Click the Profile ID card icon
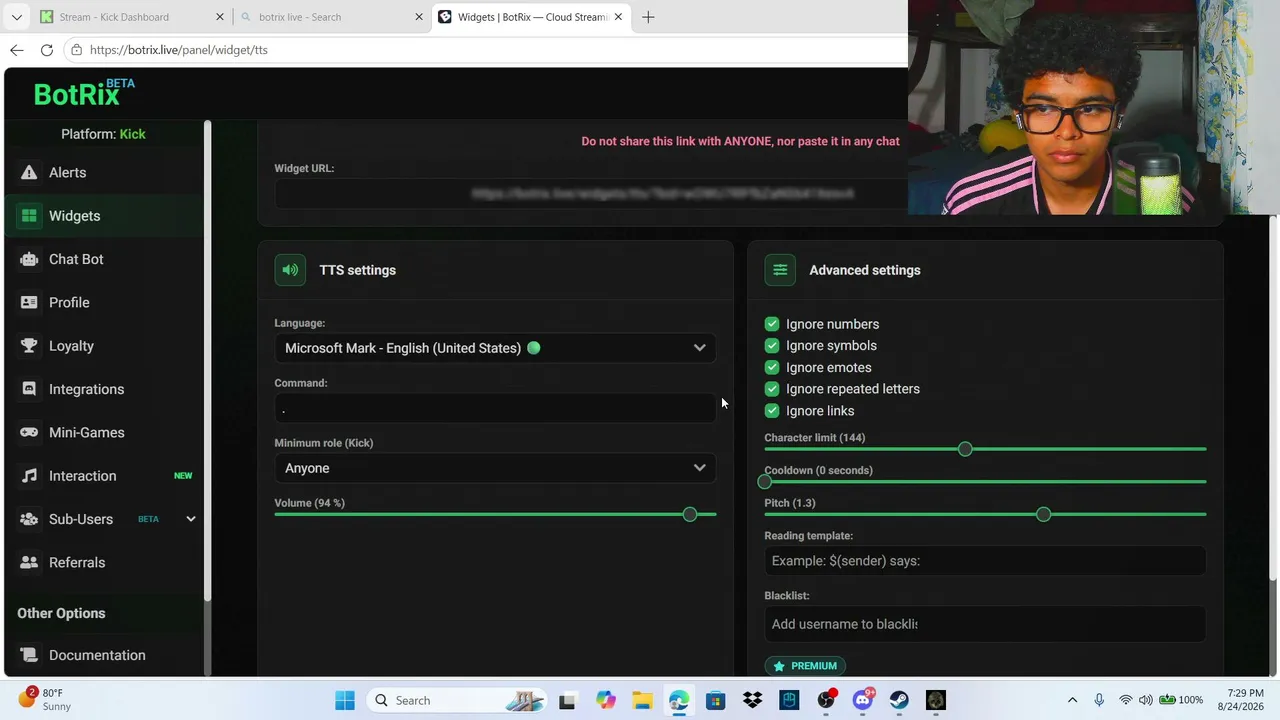 point(29,303)
